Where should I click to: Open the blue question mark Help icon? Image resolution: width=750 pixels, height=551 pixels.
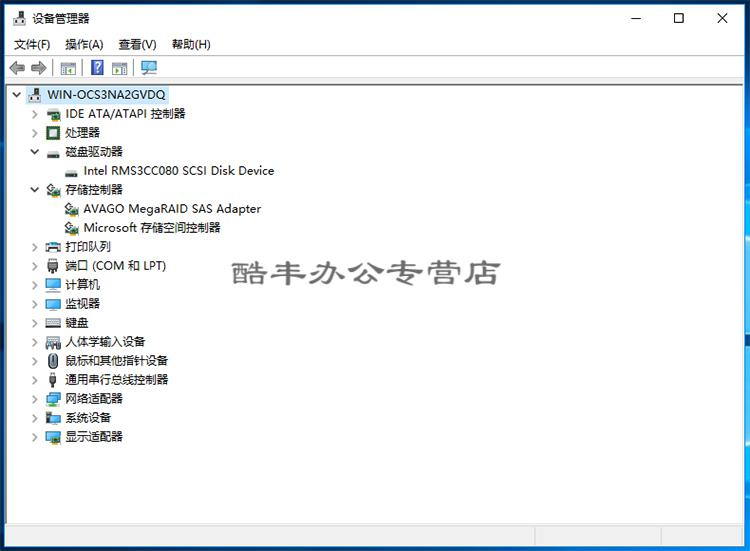[x=97, y=67]
